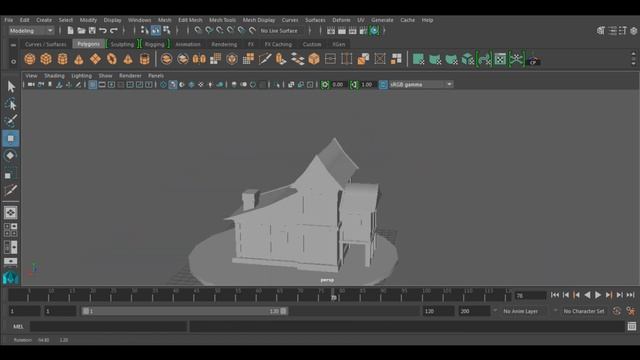The height and width of the screenshot is (360, 640).
Task: Open the Script Editor button
Action: pos(632,326)
